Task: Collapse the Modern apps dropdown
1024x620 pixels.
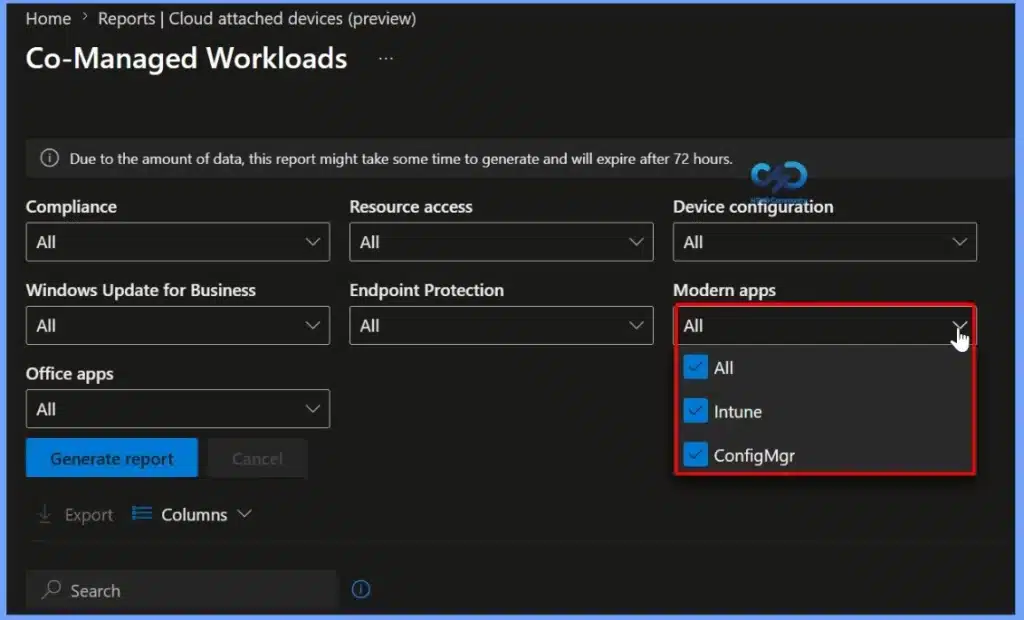Action: pyautogui.click(x=825, y=325)
